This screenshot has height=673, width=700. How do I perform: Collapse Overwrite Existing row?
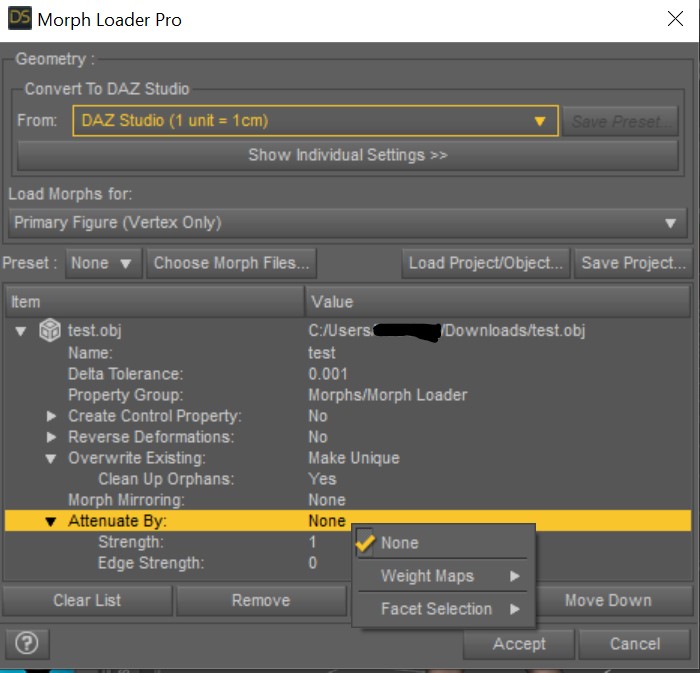51,458
